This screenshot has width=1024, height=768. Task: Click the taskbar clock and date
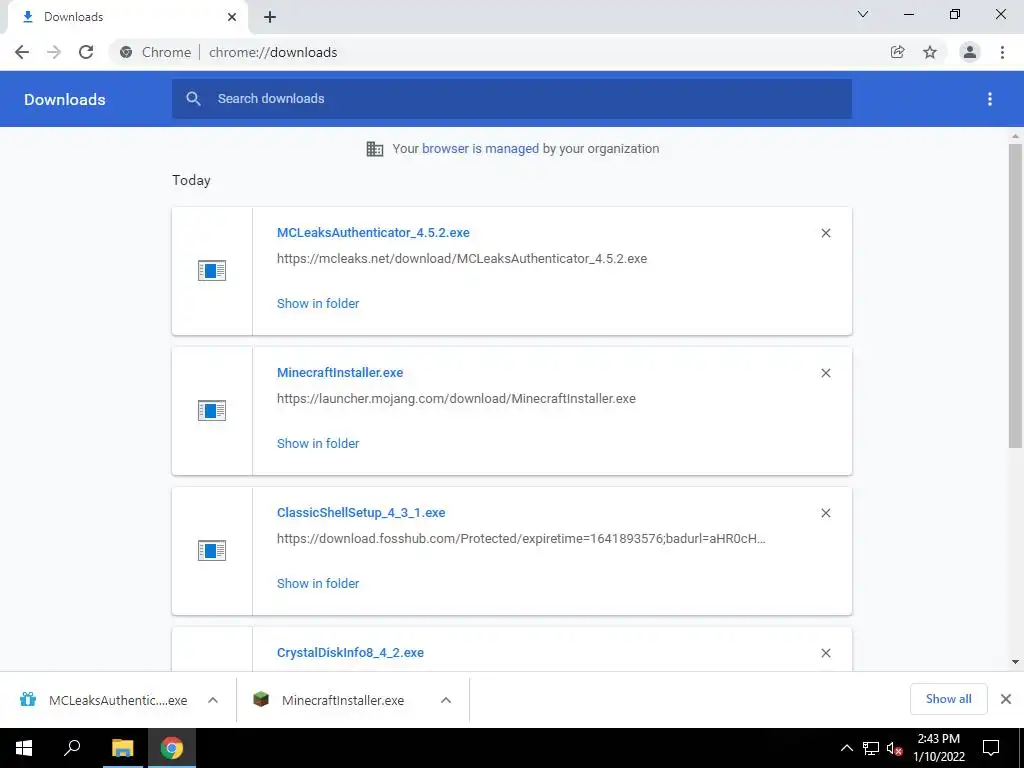point(938,748)
